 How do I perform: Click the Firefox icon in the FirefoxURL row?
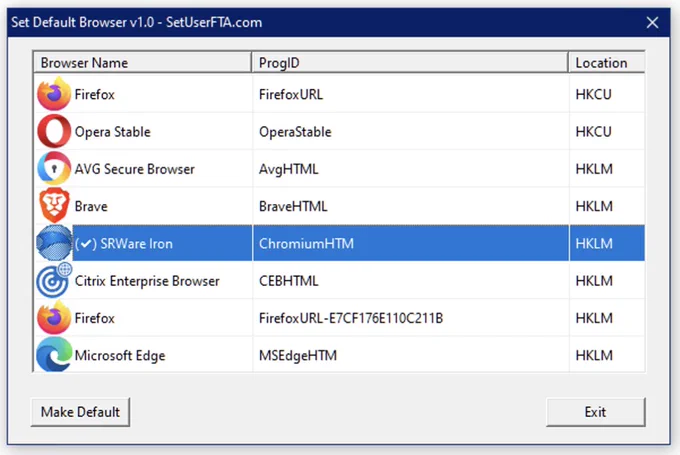[x=54, y=94]
